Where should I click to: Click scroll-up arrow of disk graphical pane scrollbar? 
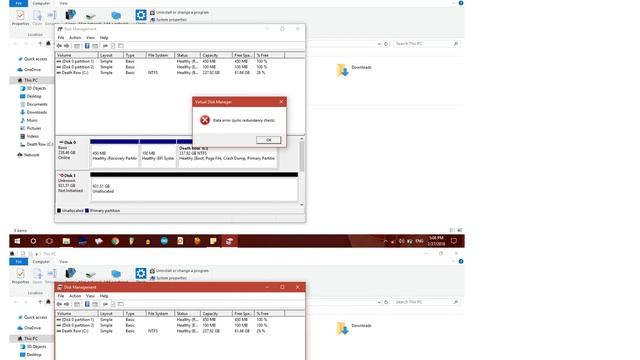tap(302, 139)
